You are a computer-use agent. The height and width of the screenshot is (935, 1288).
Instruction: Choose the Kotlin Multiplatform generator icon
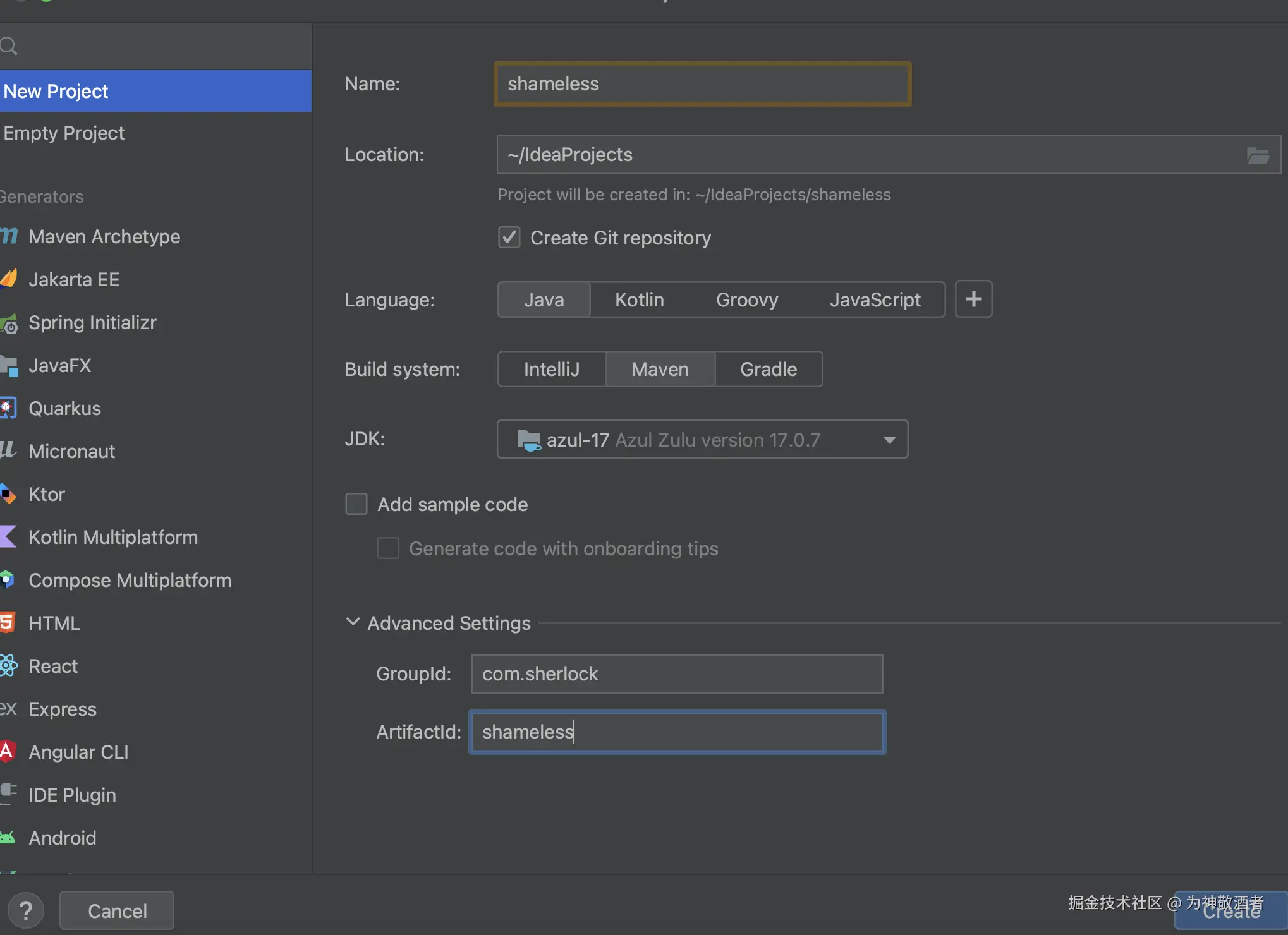coord(8,537)
